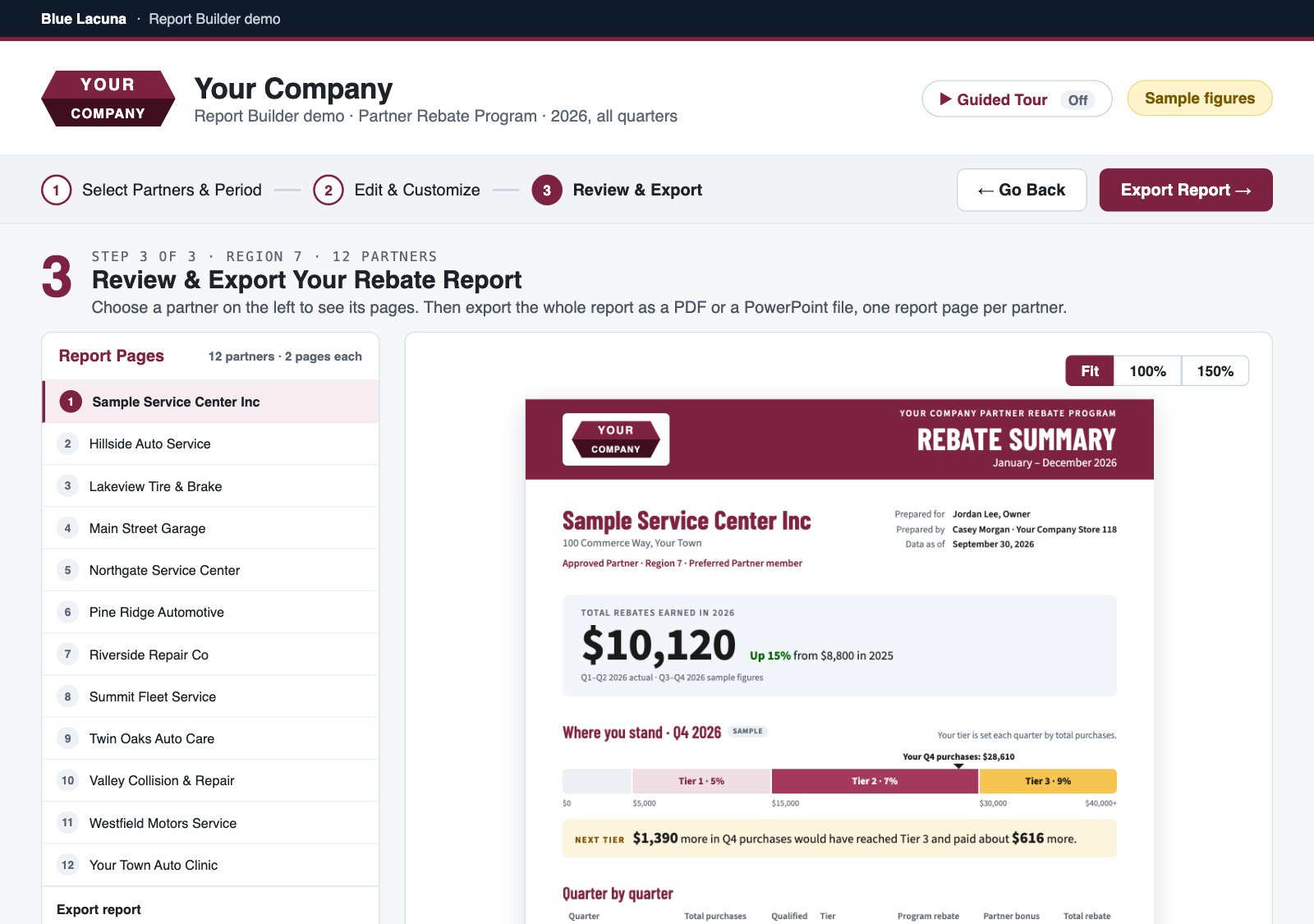Click the REBATE SUMMARY title in preview

[1017, 439]
